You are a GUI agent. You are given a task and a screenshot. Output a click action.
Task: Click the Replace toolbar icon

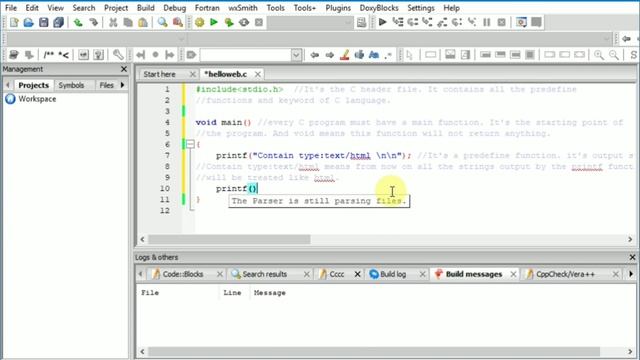(178, 22)
